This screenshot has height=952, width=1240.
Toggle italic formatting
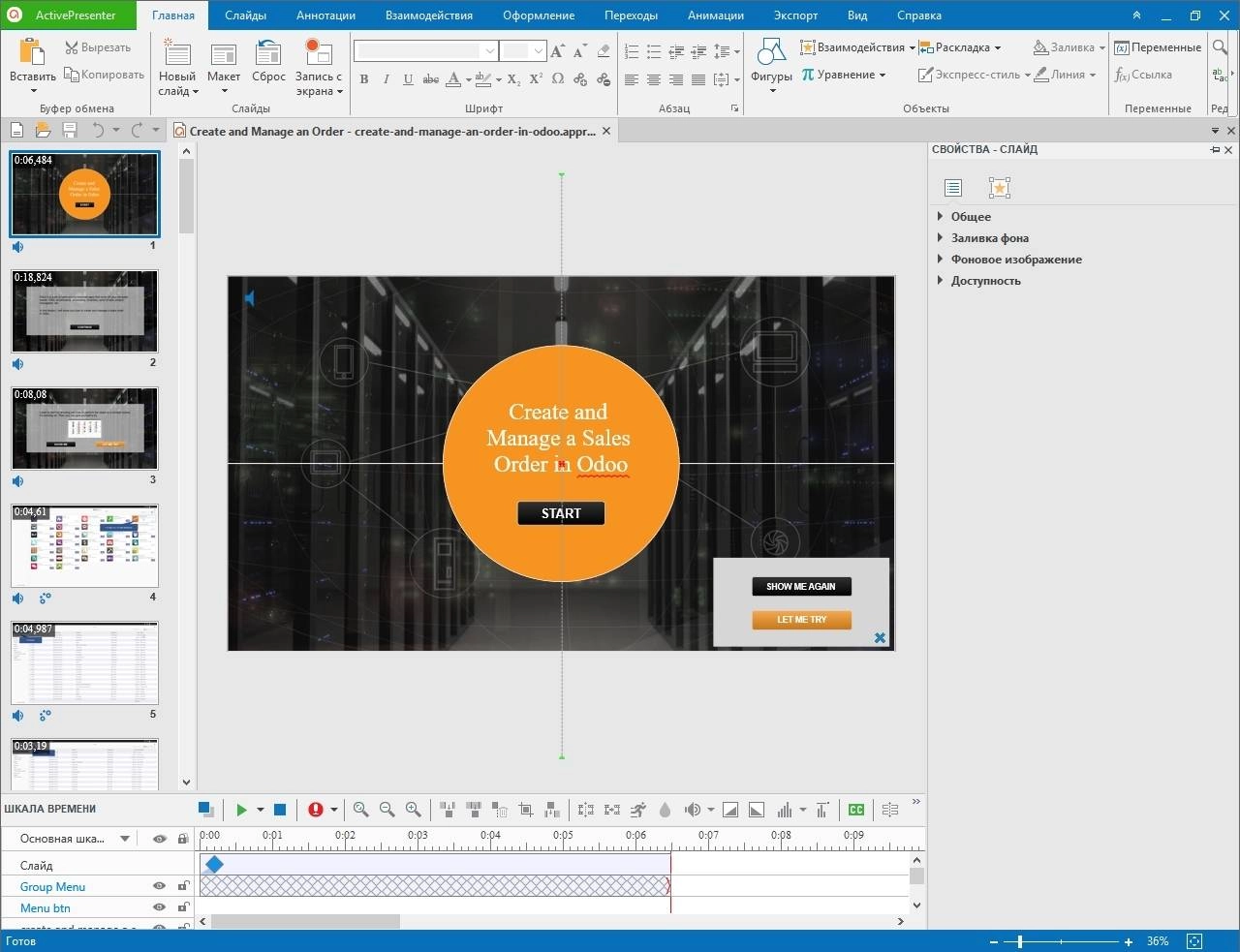pos(387,79)
